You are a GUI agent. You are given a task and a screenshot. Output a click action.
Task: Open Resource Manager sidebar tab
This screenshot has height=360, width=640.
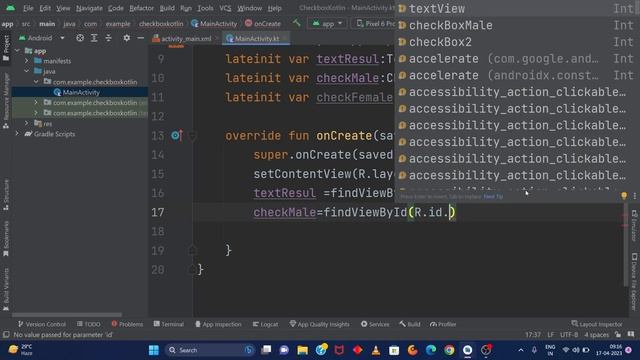coord(6,100)
